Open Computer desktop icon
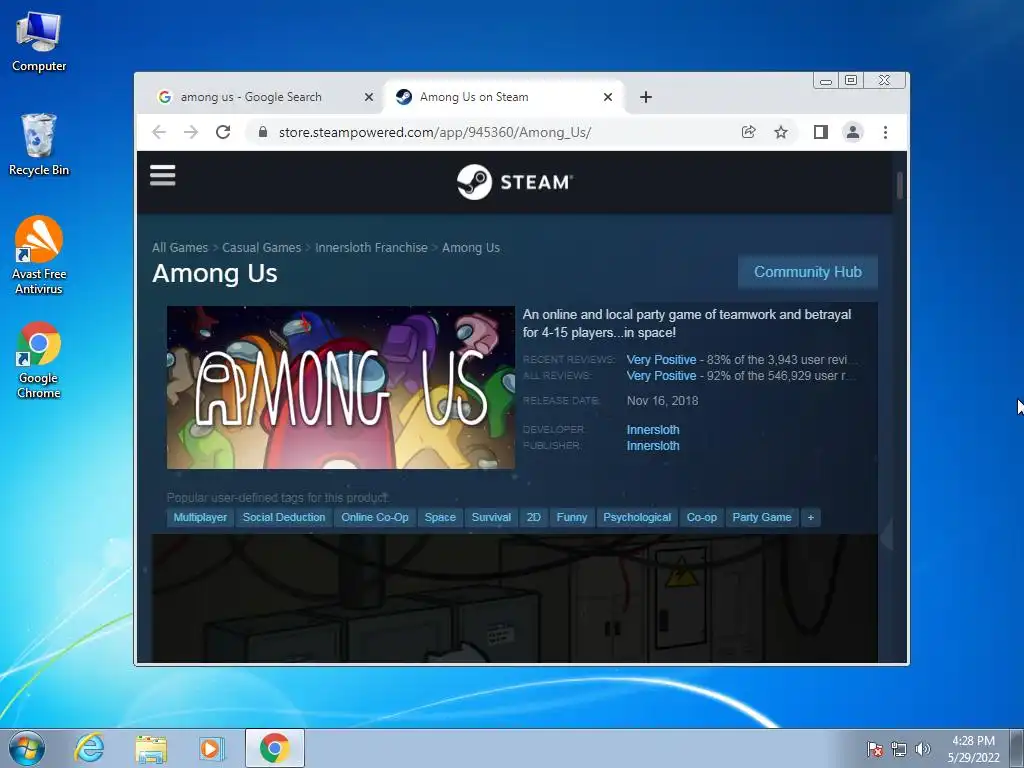This screenshot has width=1024, height=768. coord(39,42)
